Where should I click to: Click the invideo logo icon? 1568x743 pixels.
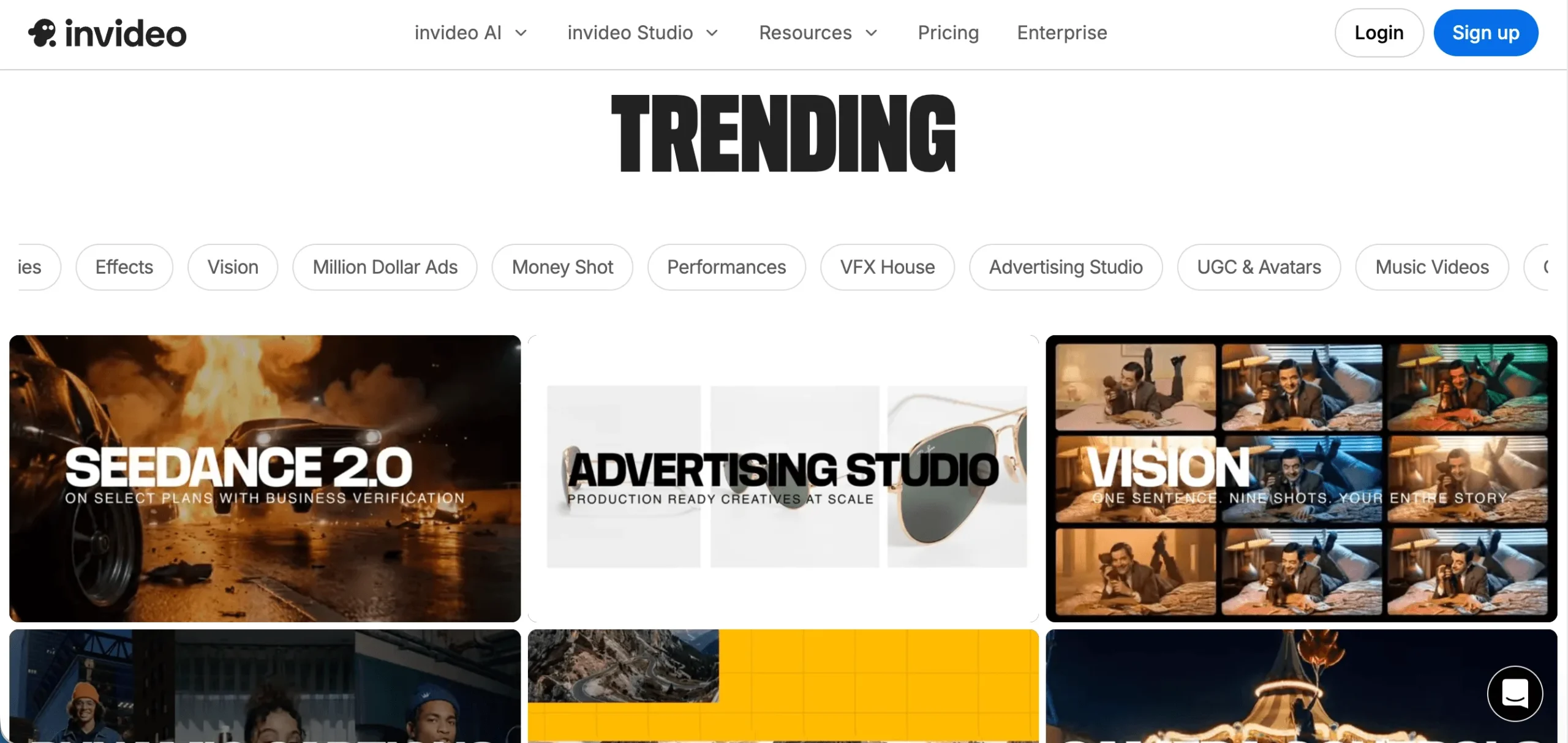[x=42, y=33]
